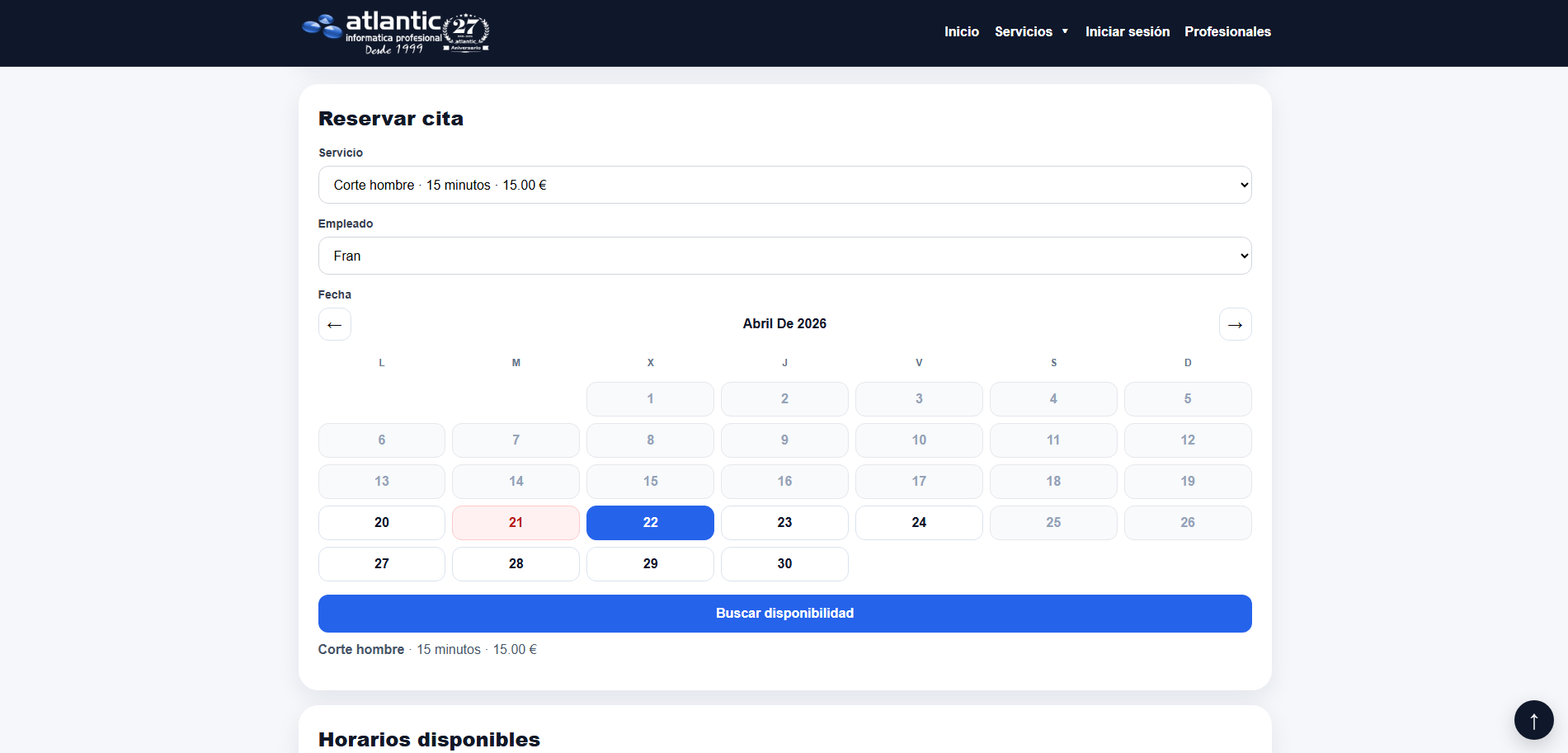Pick the highlighted day 21
The height and width of the screenshot is (753, 1568).
tap(516, 523)
